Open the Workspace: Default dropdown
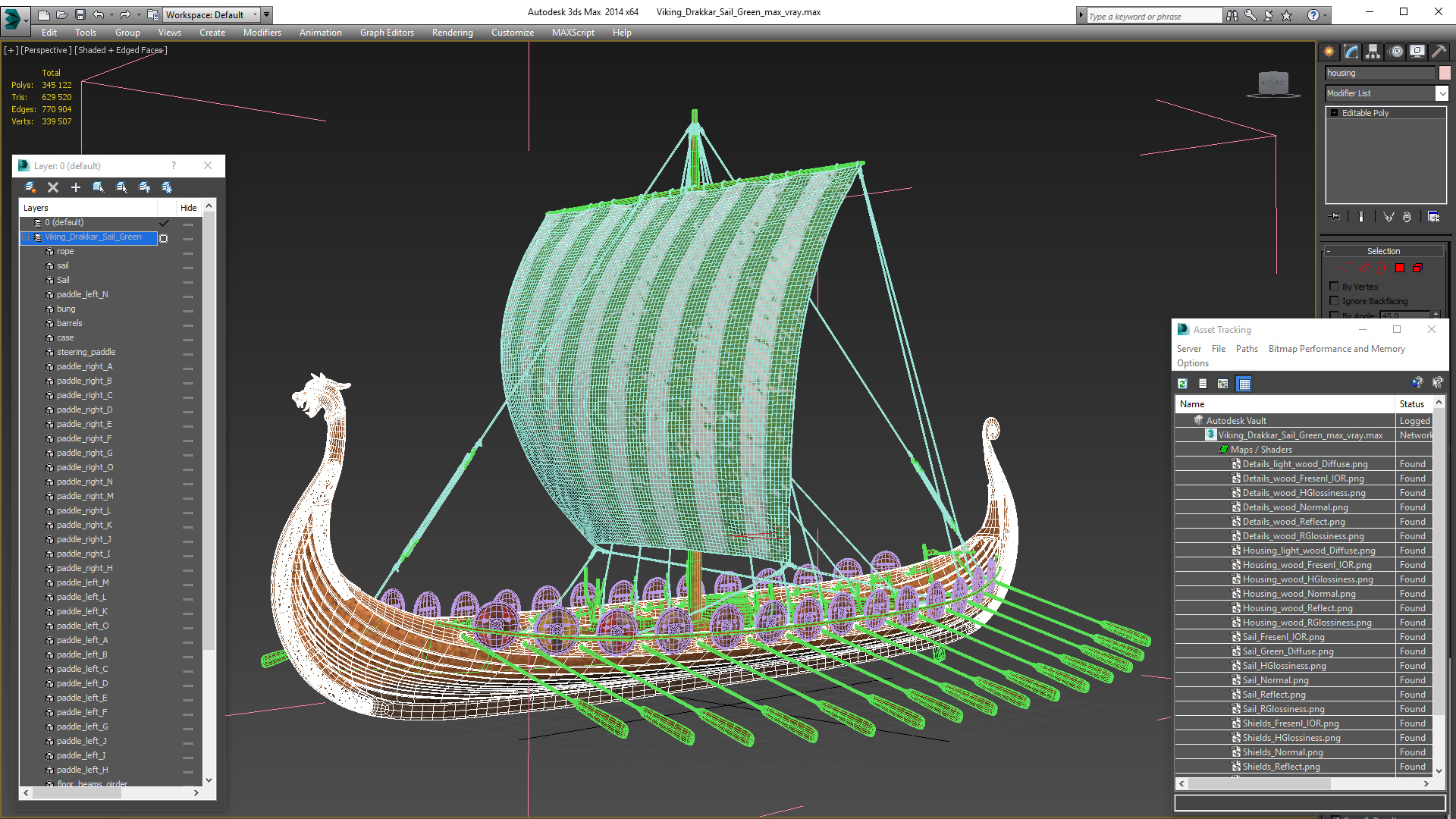 click(212, 14)
